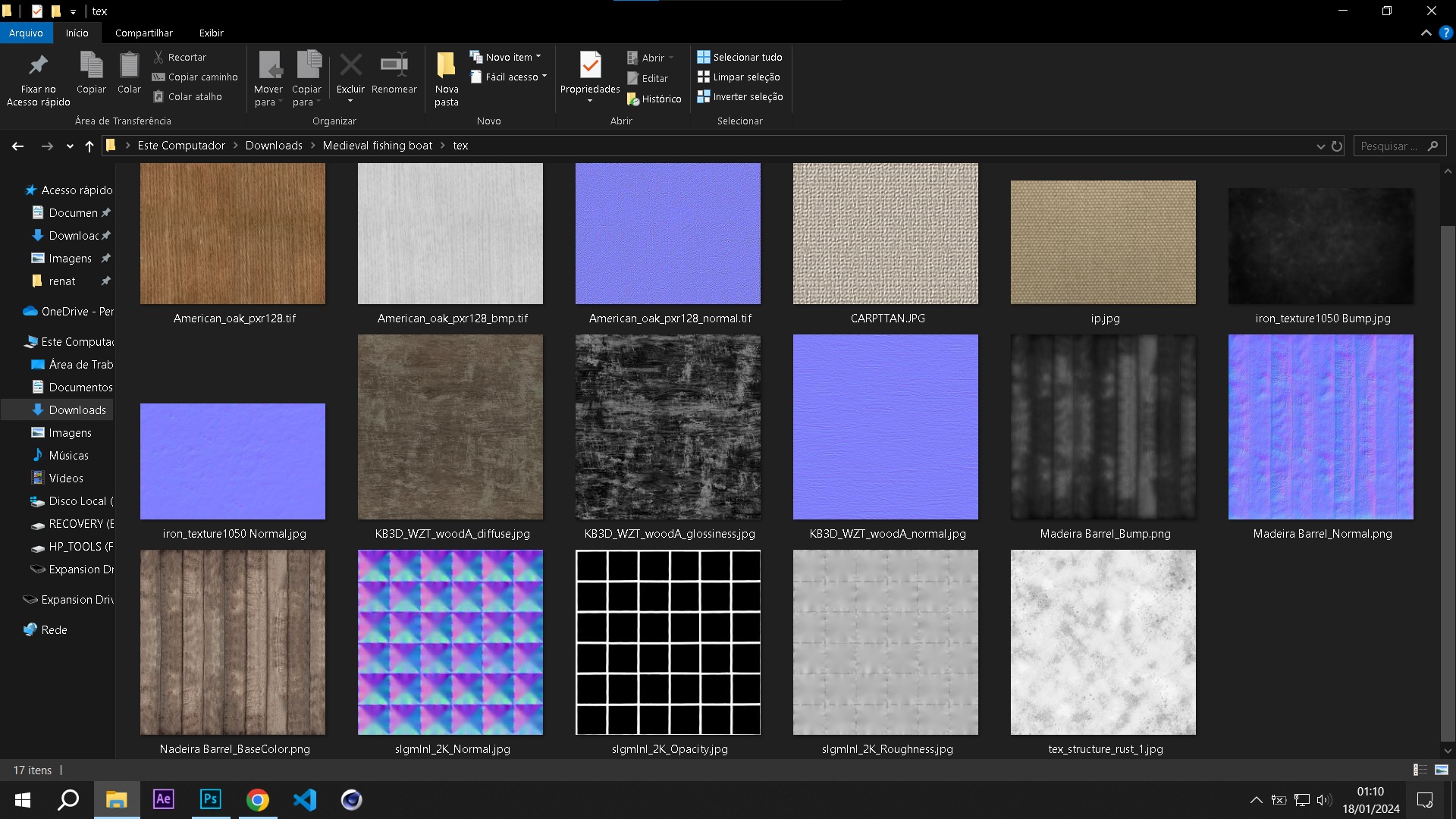Click the Excluir delete icon
This screenshot has height=819, width=1456.
(x=350, y=66)
